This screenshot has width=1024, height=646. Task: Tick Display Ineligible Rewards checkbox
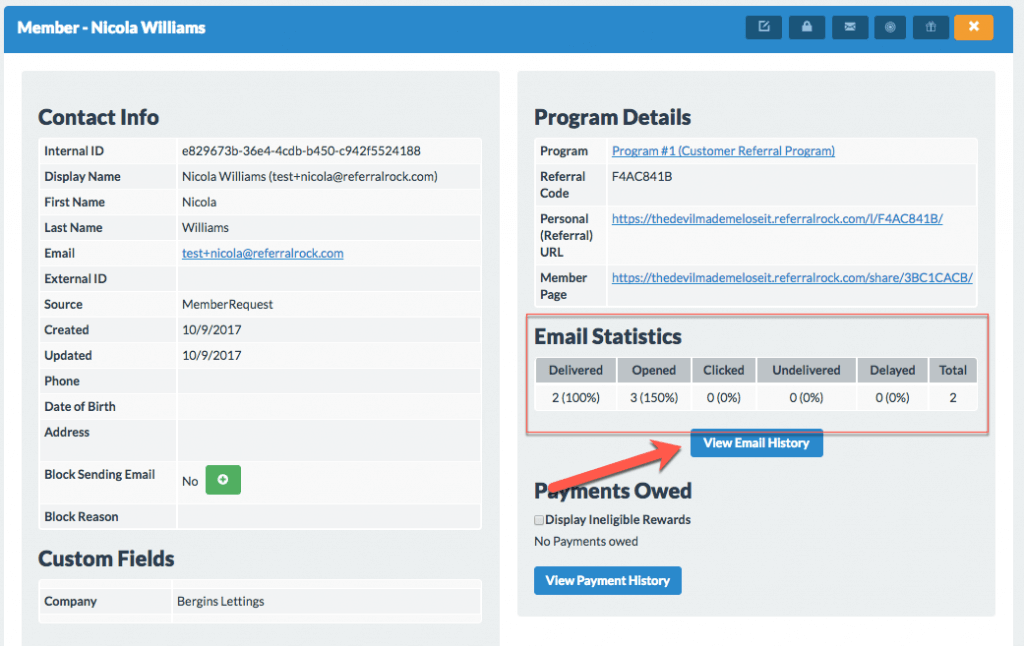click(539, 520)
